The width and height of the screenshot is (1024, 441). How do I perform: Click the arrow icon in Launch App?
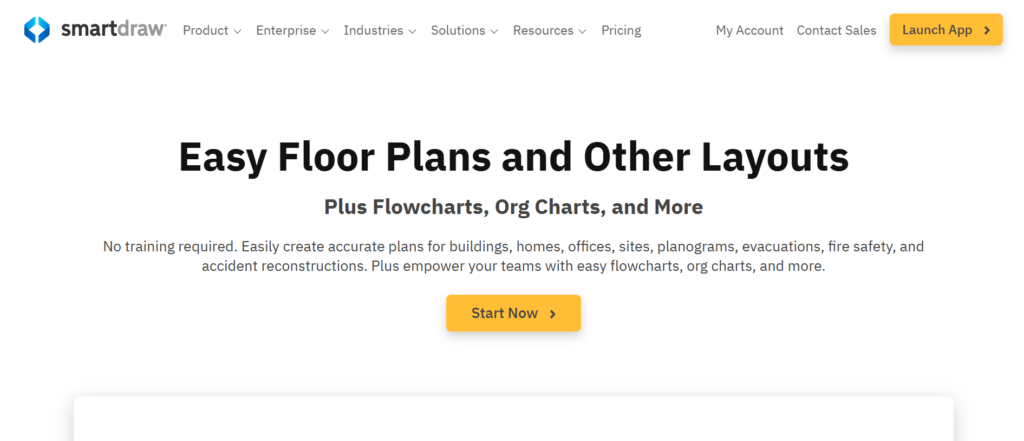click(987, 30)
